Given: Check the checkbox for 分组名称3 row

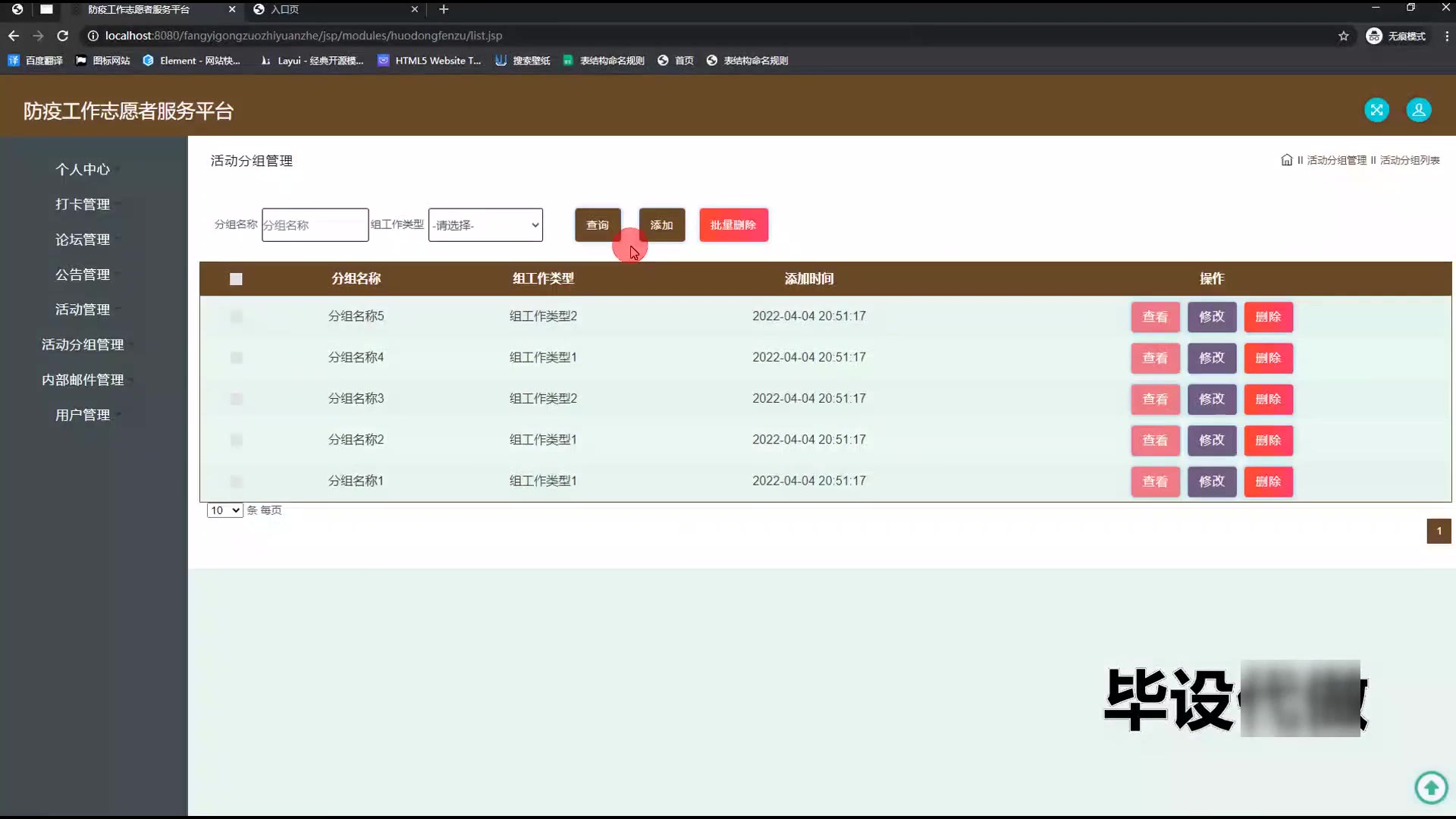Looking at the screenshot, I should tap(236, 399).
